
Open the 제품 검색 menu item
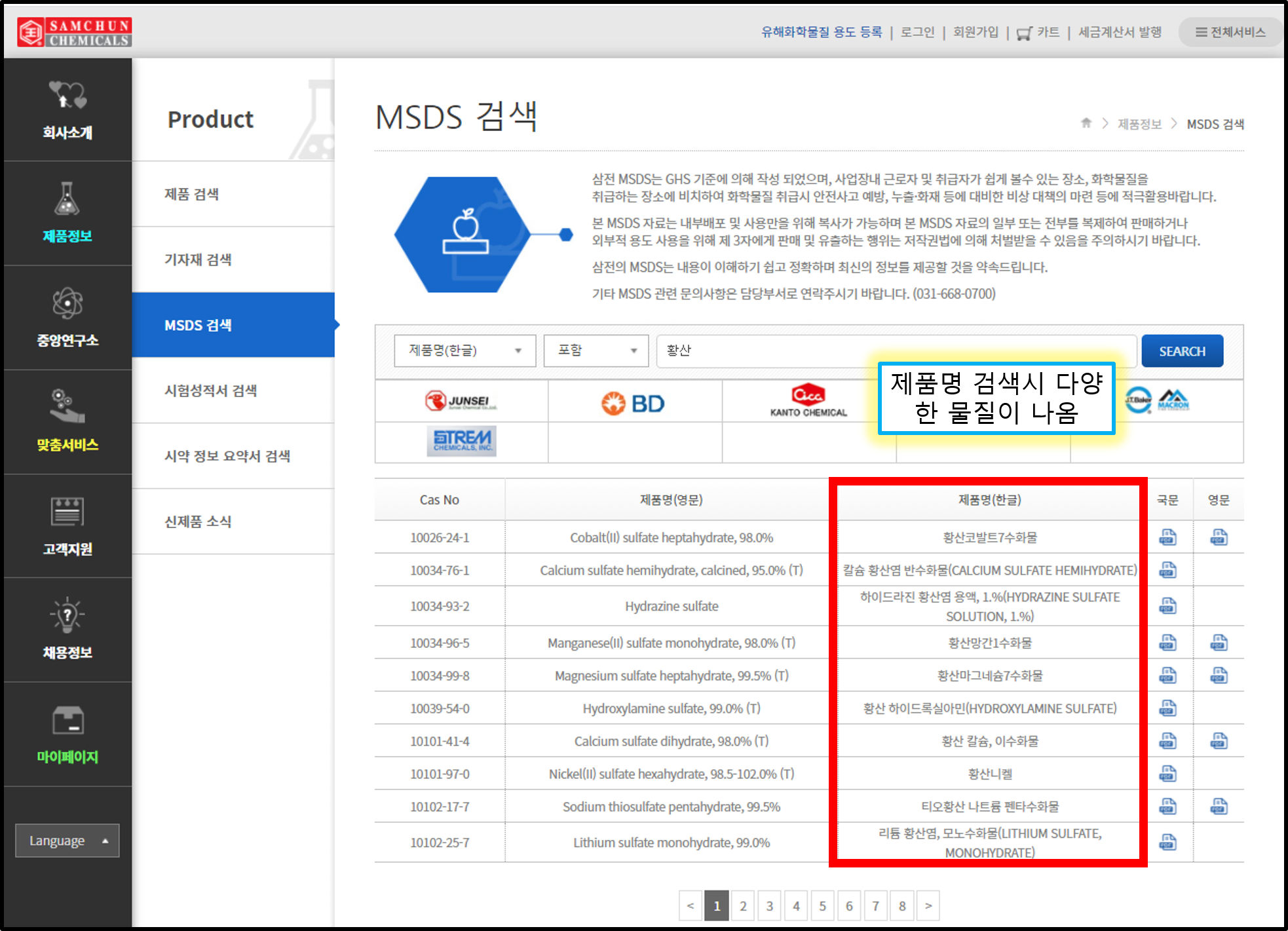(191, 194)
